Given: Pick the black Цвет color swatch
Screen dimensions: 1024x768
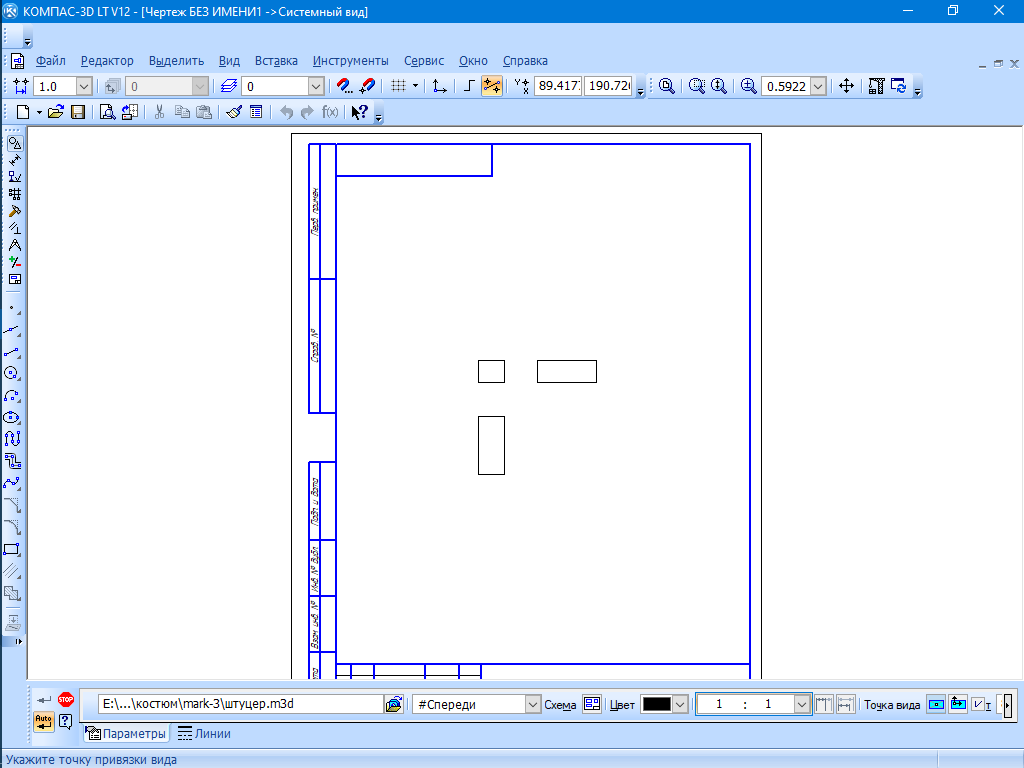Looking at the screenshot, I should click(x=657, y=705).
